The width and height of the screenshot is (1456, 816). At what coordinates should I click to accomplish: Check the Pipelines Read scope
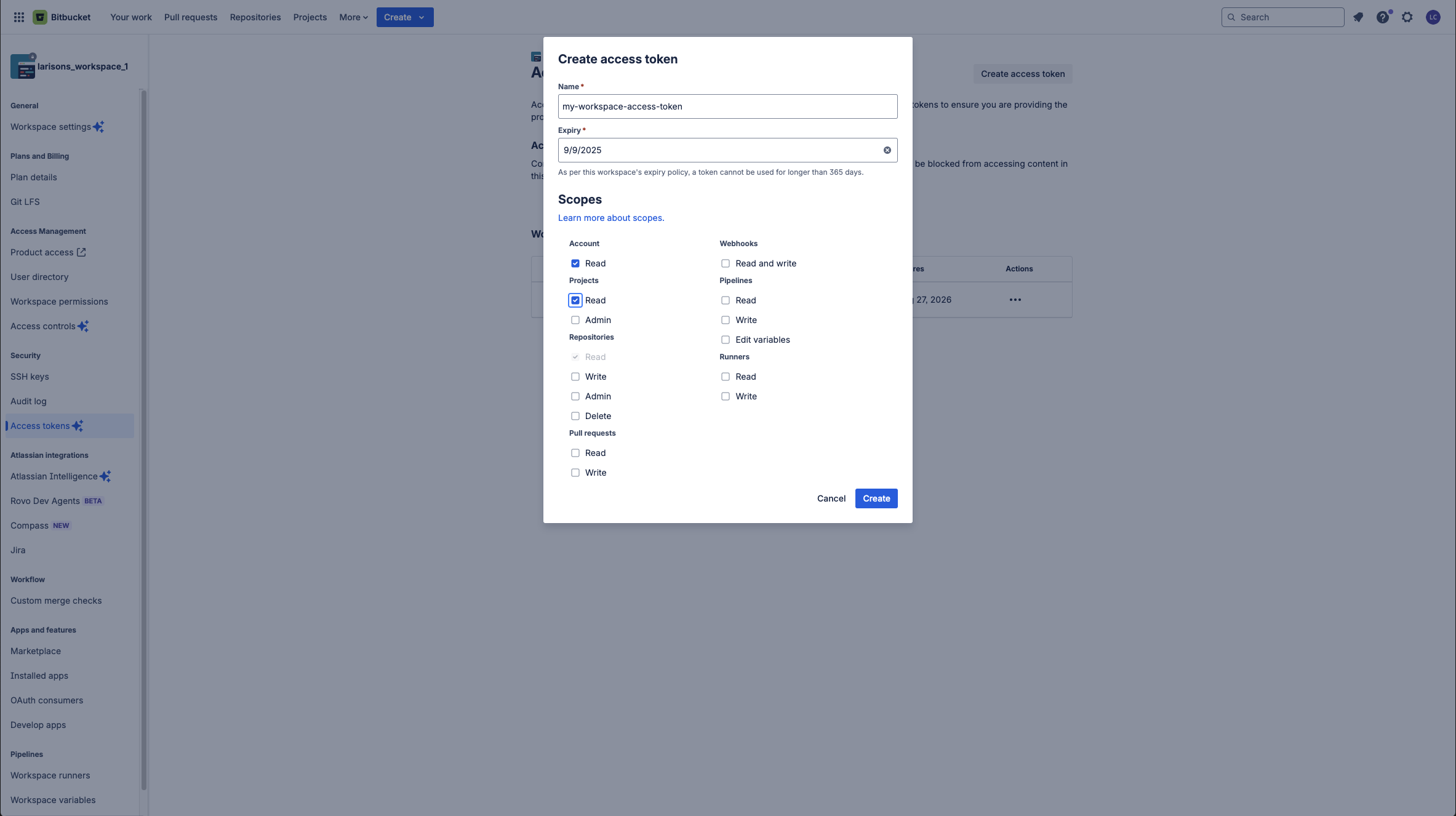(726, 300)
